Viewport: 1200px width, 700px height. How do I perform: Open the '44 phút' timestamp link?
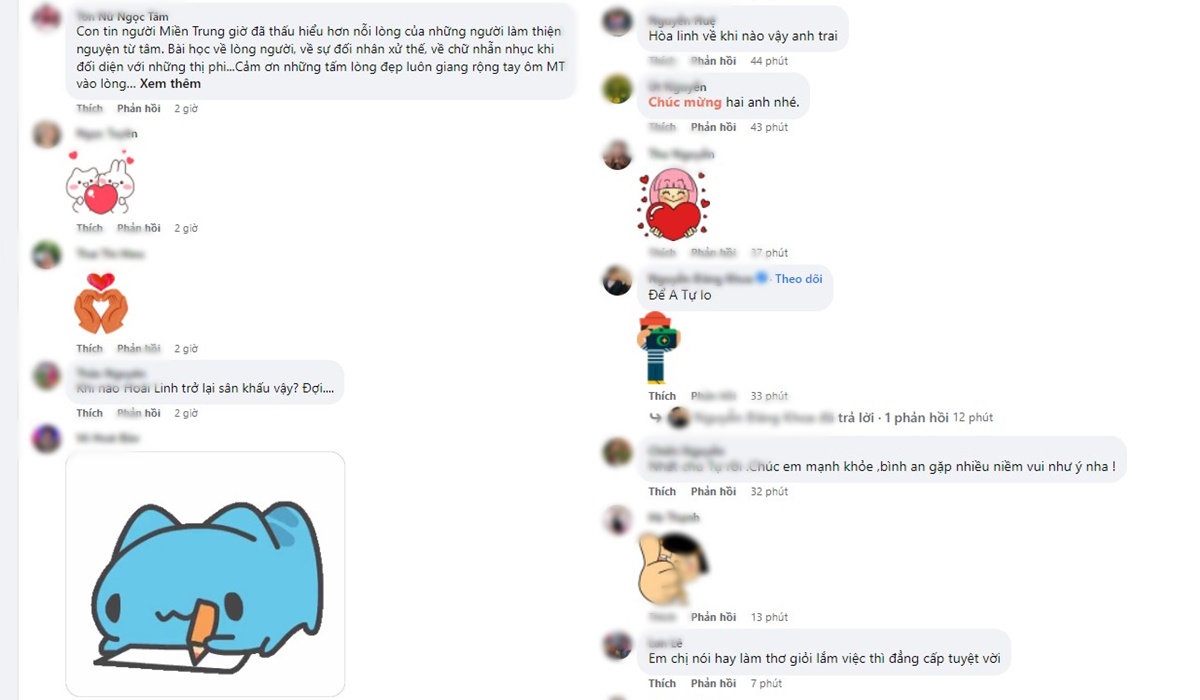pos(770,61)
